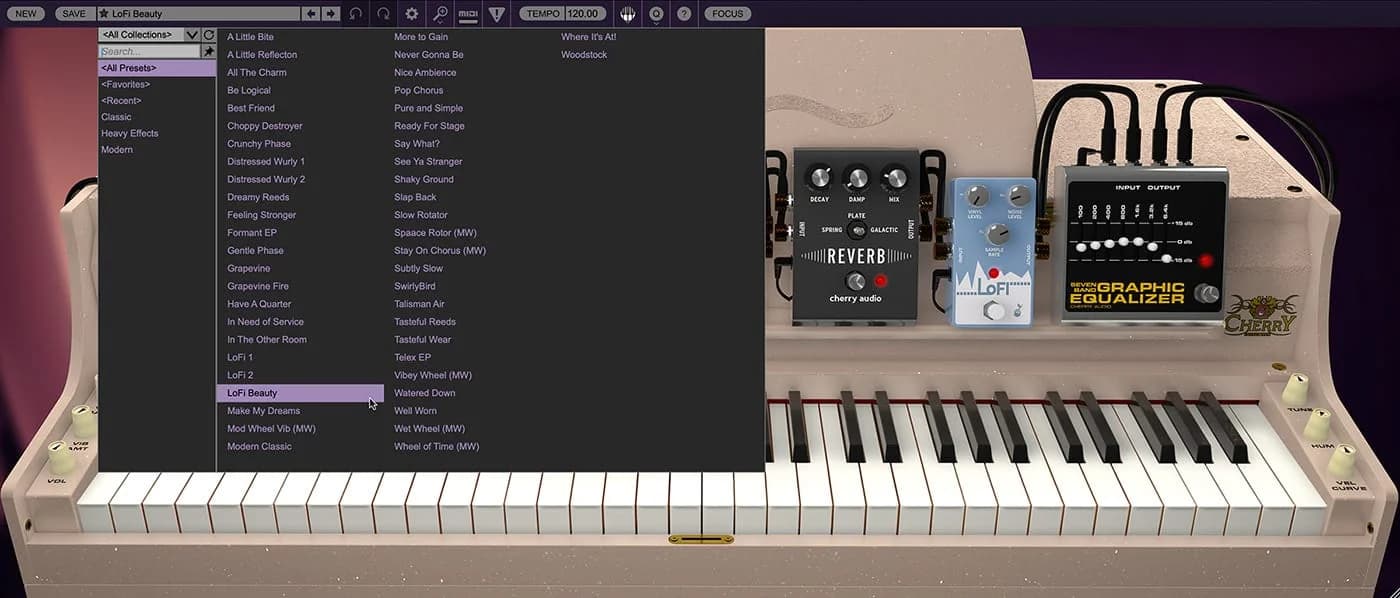Screen dimensions: 1400x598
Task: Select the Heavy Effects category
Action: 129,132
